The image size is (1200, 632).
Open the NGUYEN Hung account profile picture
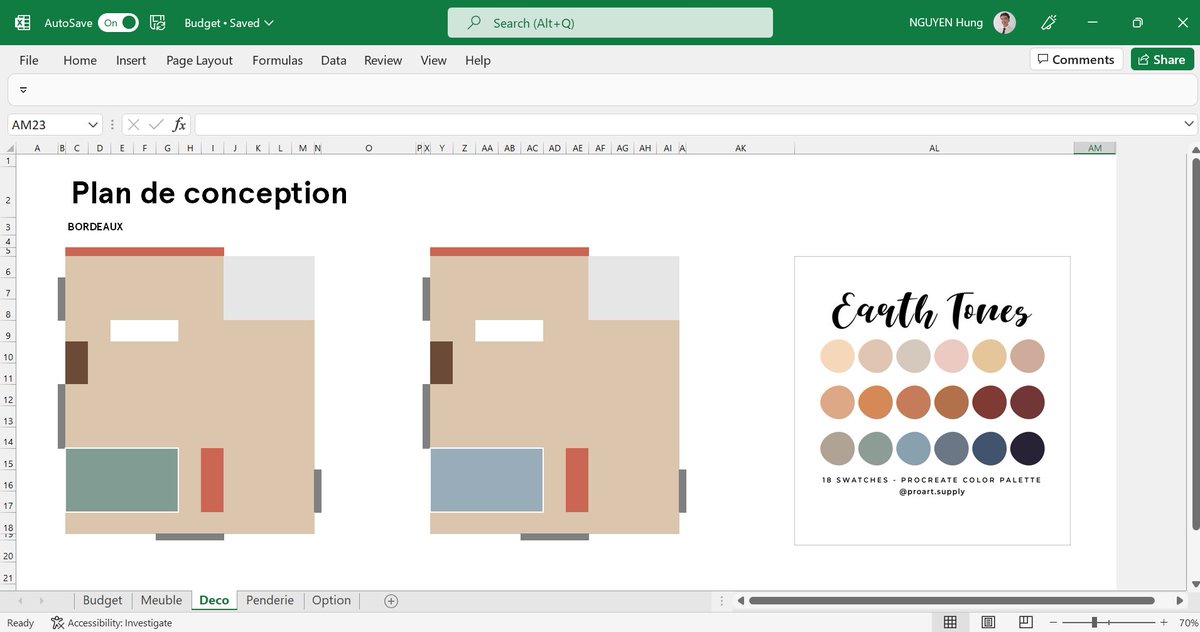coord(1005,22)
